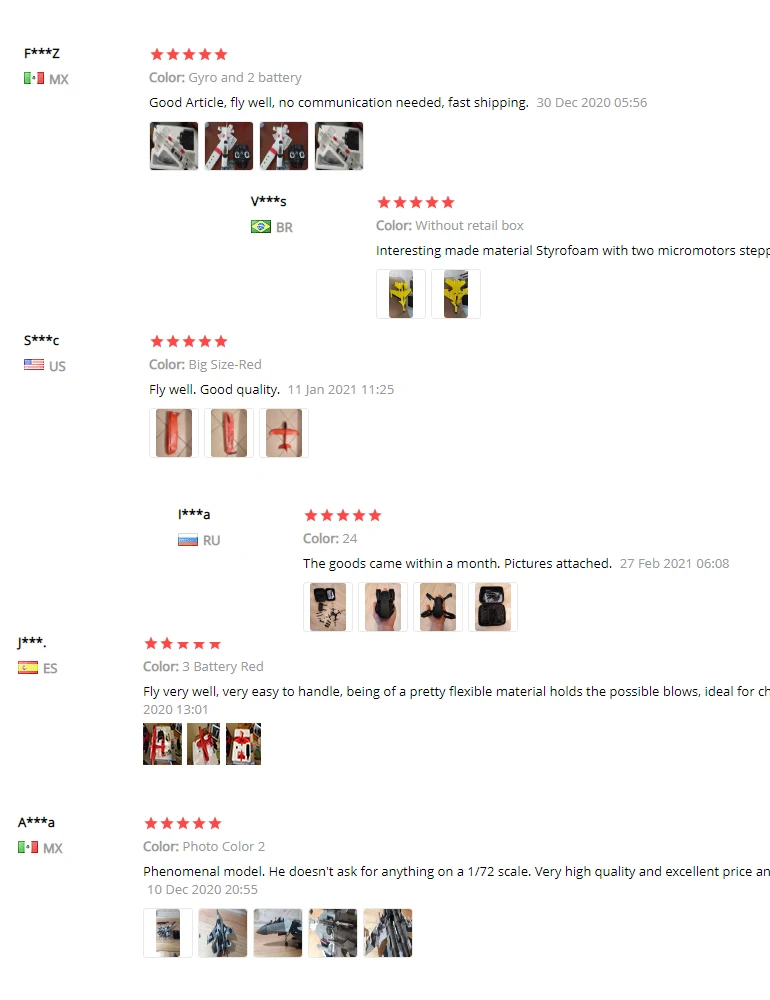Open first red plane photo by J***.
This screenshot has width=770, height=1000.
[162, 744]
